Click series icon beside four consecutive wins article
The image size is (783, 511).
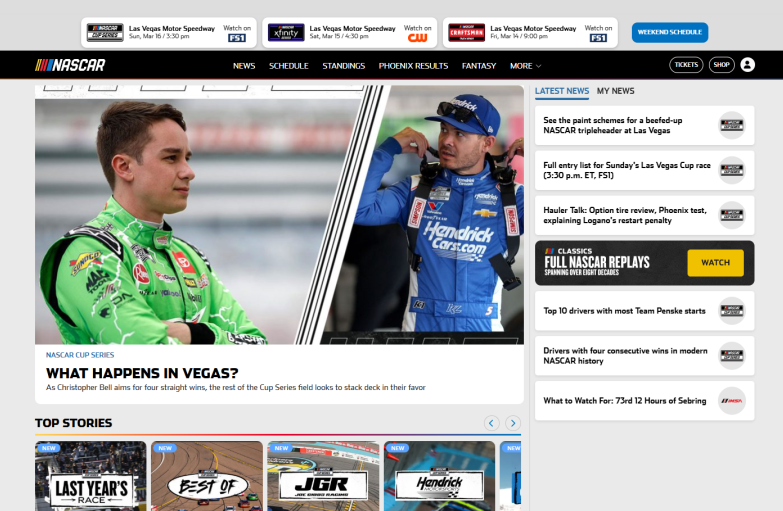[732, 356]
